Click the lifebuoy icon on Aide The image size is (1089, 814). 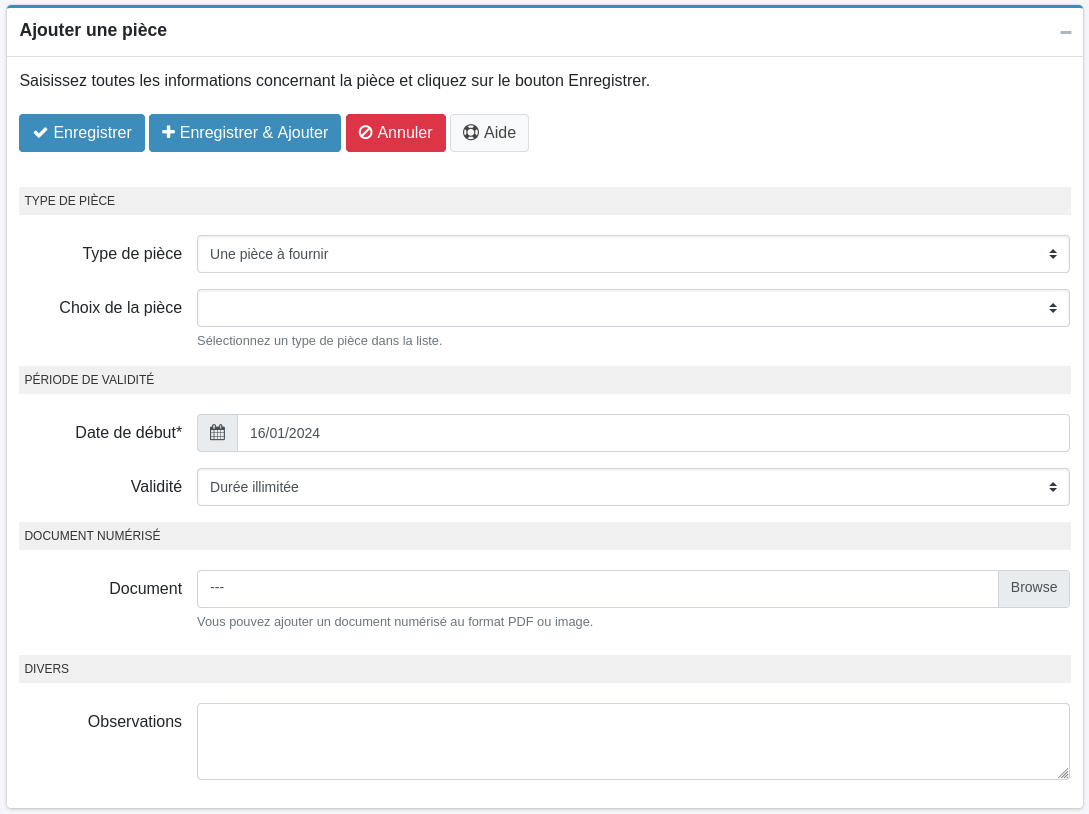click(x=471, y=133)
